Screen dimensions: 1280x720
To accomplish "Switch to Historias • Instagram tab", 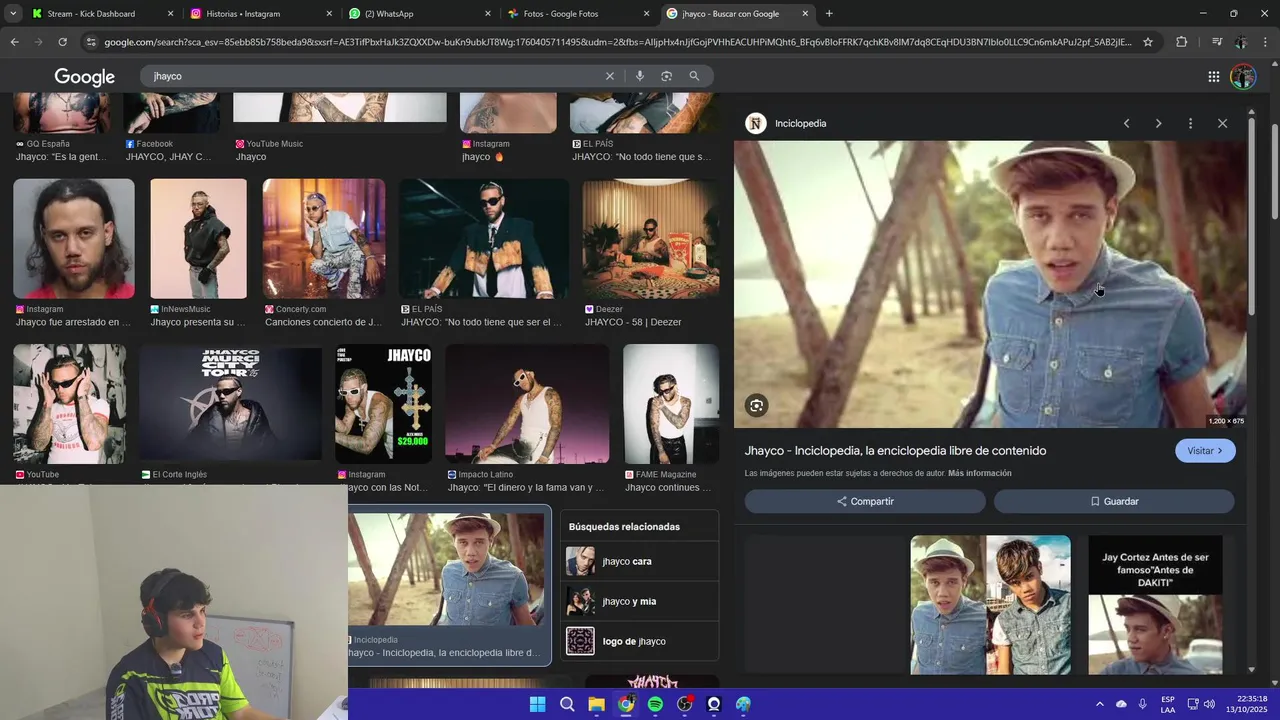I will (x=260, y=14).
